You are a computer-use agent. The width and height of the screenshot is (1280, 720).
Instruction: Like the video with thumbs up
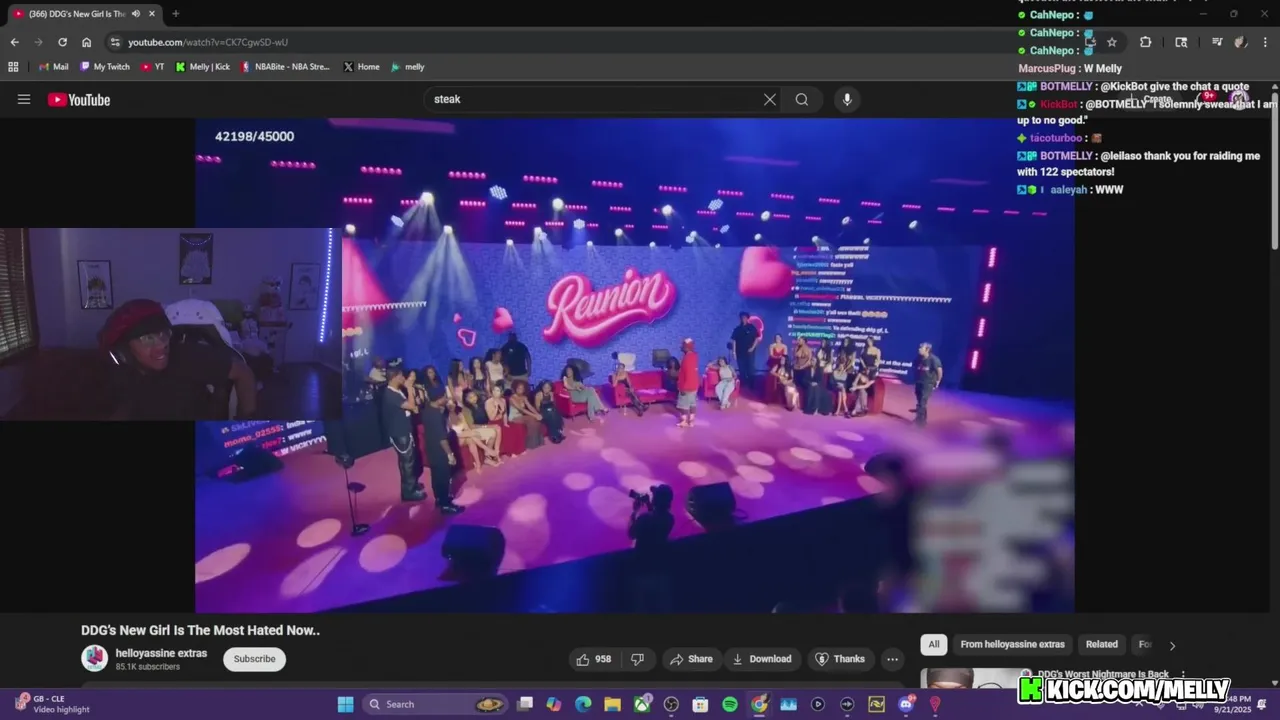(594, 659)
